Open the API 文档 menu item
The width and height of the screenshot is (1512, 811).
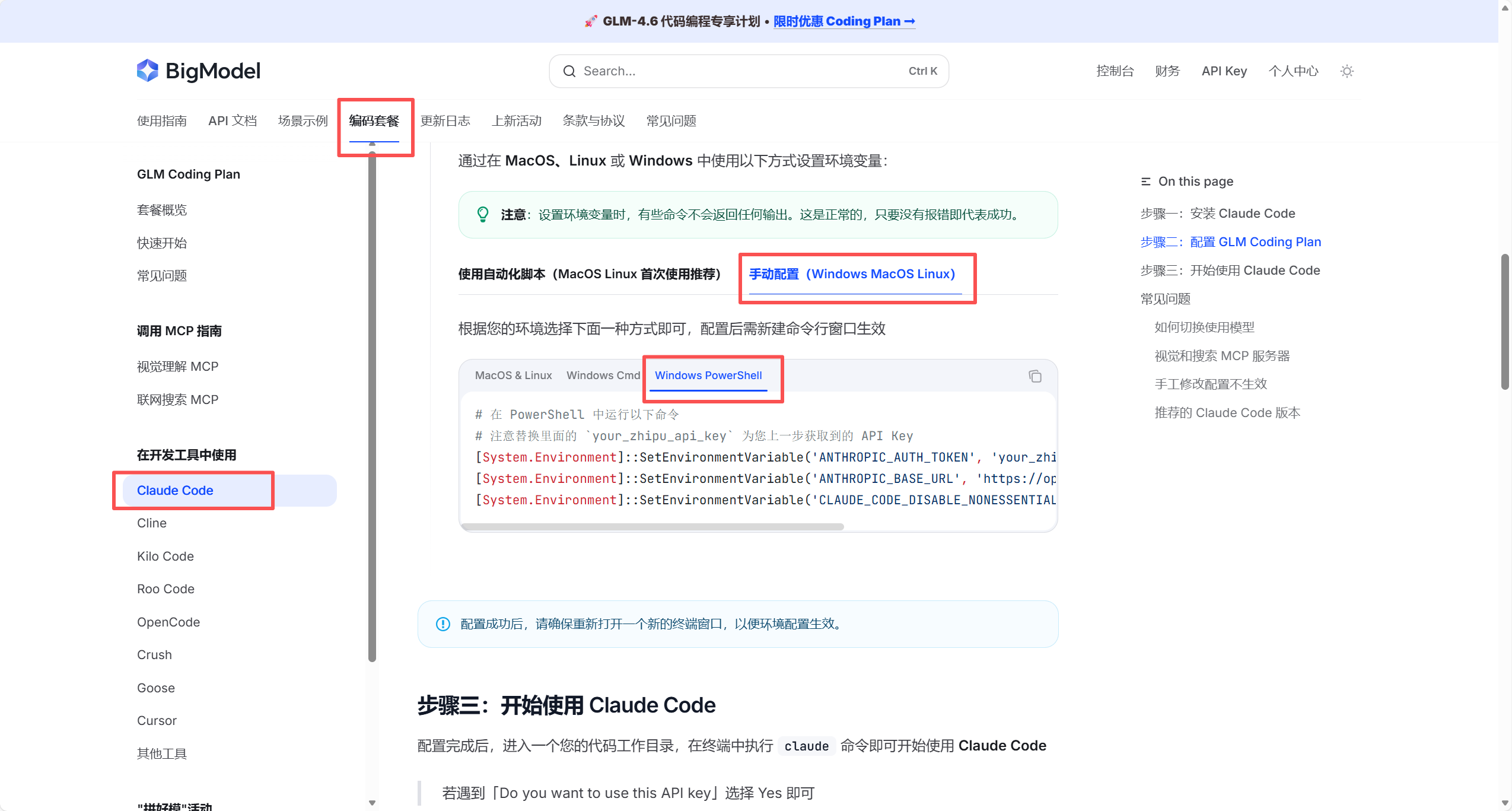[232, 120]
